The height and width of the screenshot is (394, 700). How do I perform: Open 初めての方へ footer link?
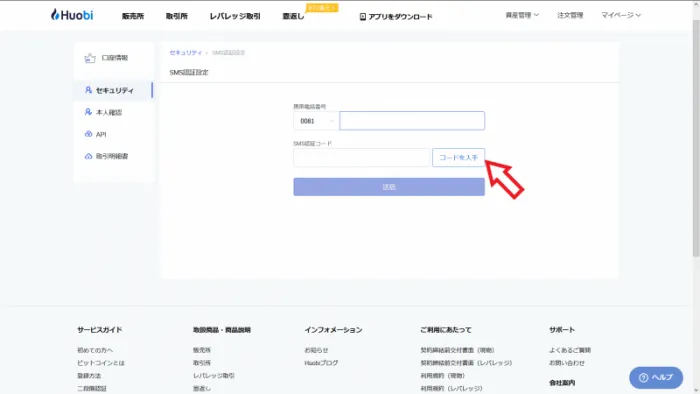[x=95, y=350]
